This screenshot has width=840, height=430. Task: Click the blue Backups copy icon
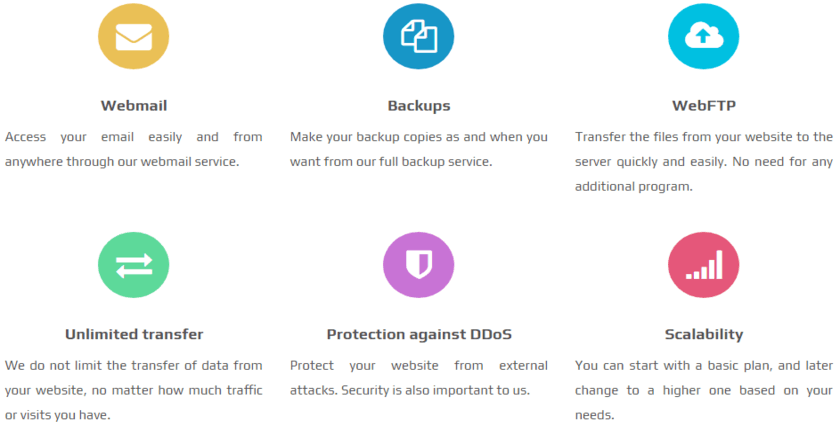point(418,36)
